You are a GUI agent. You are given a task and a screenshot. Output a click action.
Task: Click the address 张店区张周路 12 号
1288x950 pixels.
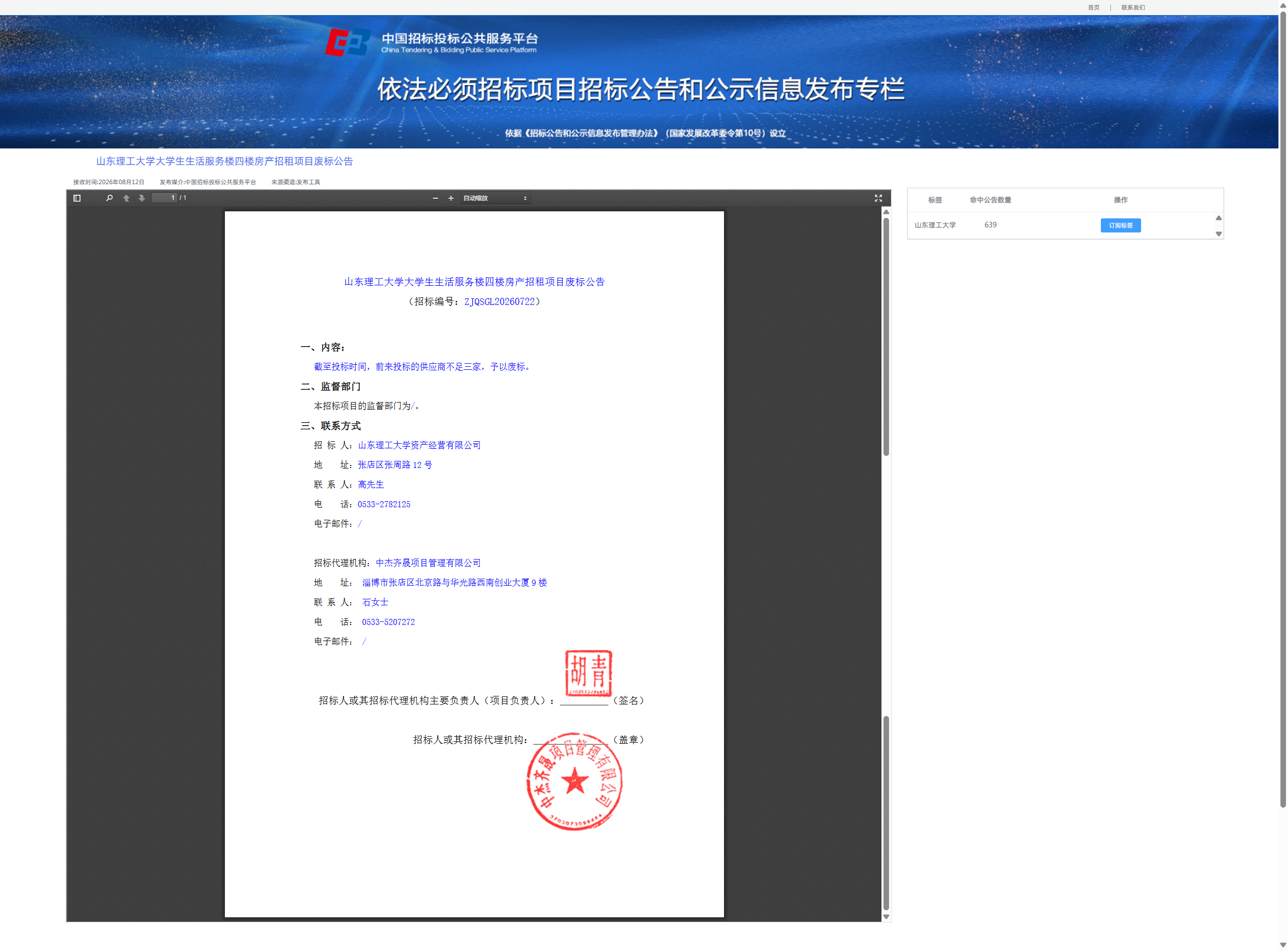pos(395,465)
